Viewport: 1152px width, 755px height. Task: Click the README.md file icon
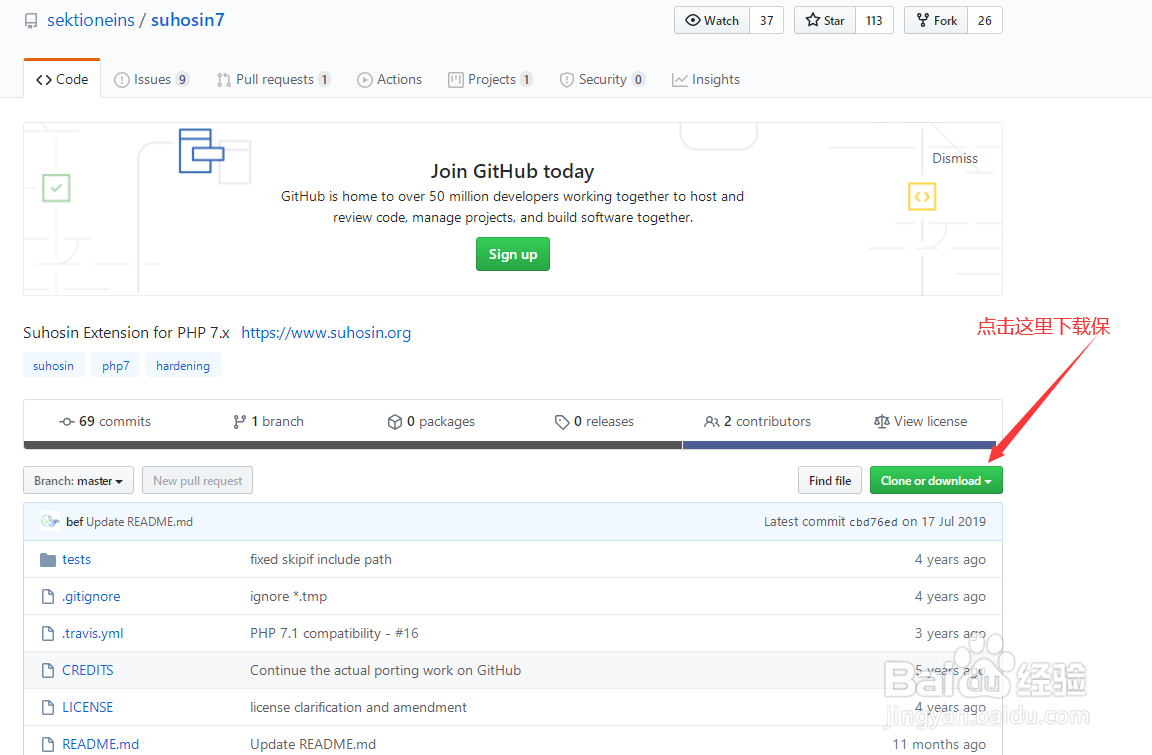point(48,744)
